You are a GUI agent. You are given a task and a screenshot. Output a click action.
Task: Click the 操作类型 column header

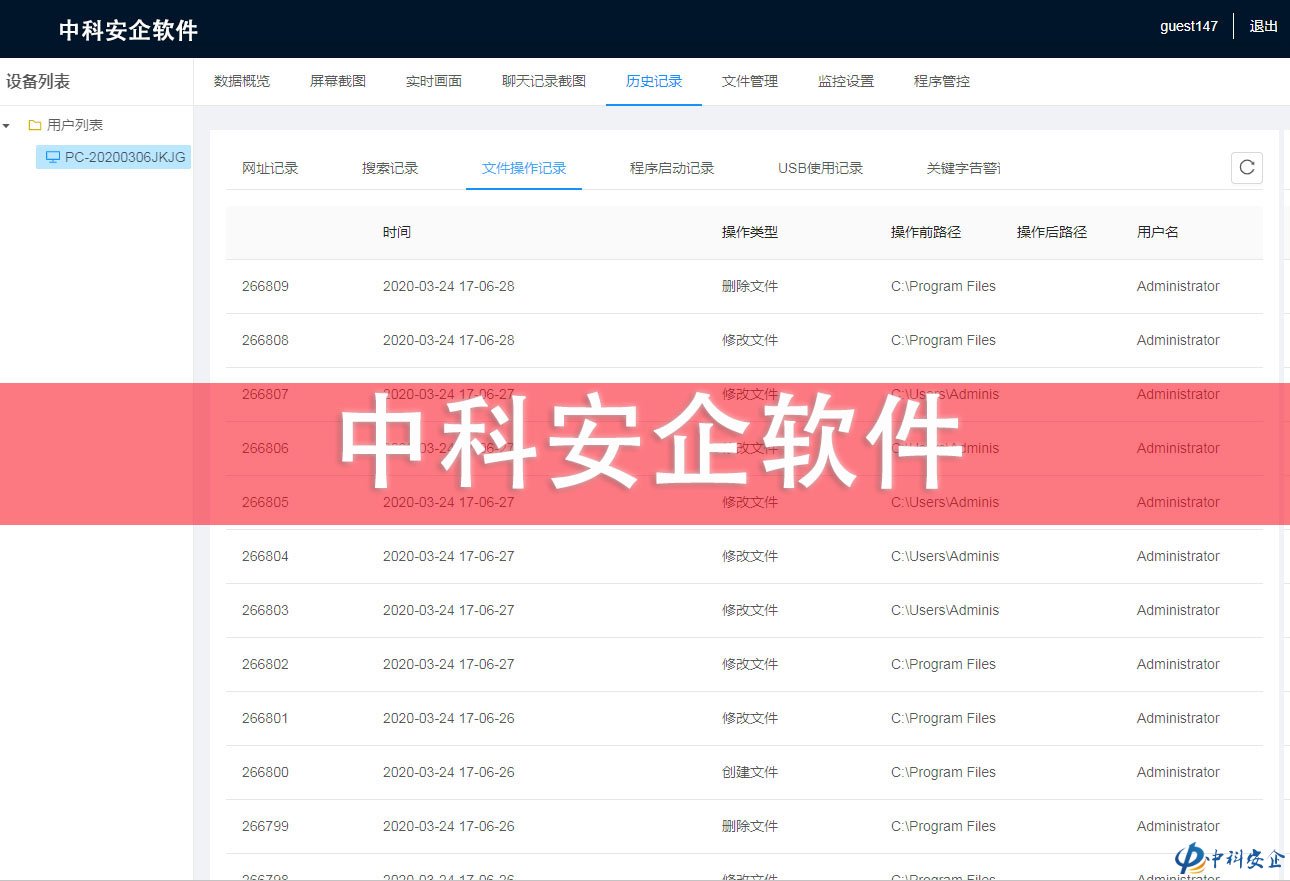pos(750,232)
